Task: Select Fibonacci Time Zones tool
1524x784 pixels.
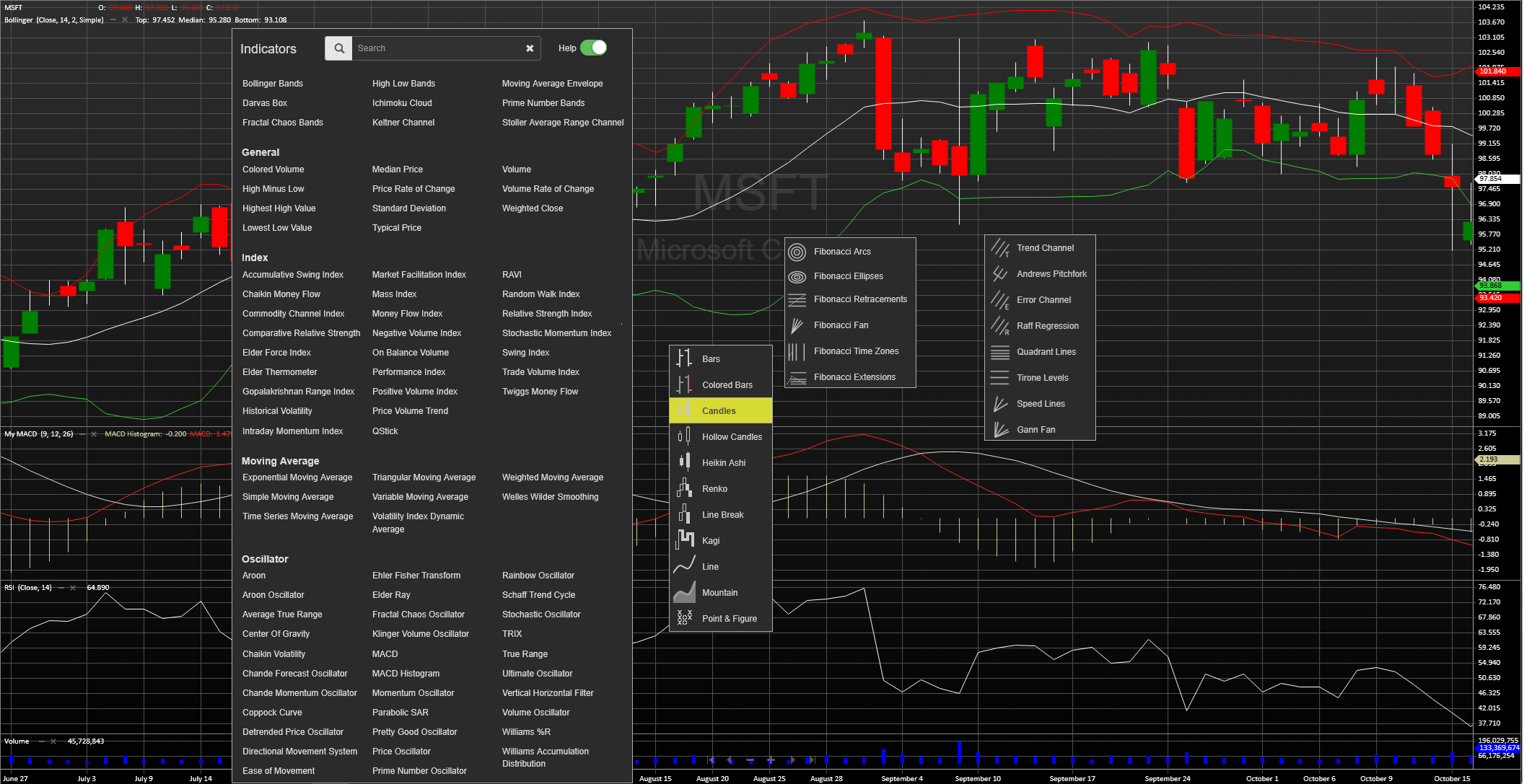Action: tap(850, 351)
